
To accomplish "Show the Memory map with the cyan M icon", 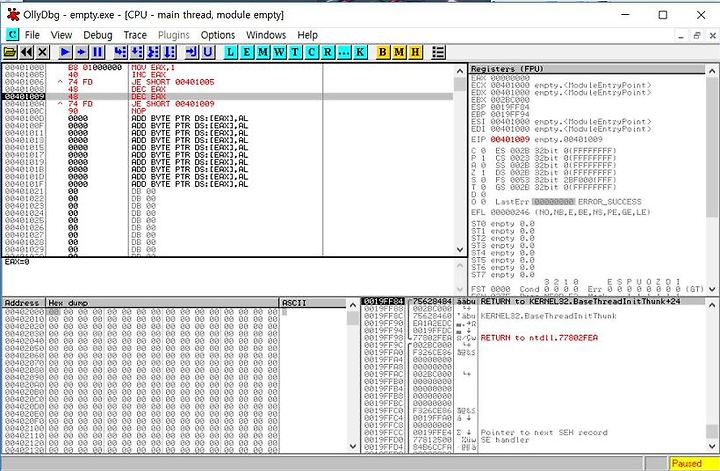I will [263, 52].
